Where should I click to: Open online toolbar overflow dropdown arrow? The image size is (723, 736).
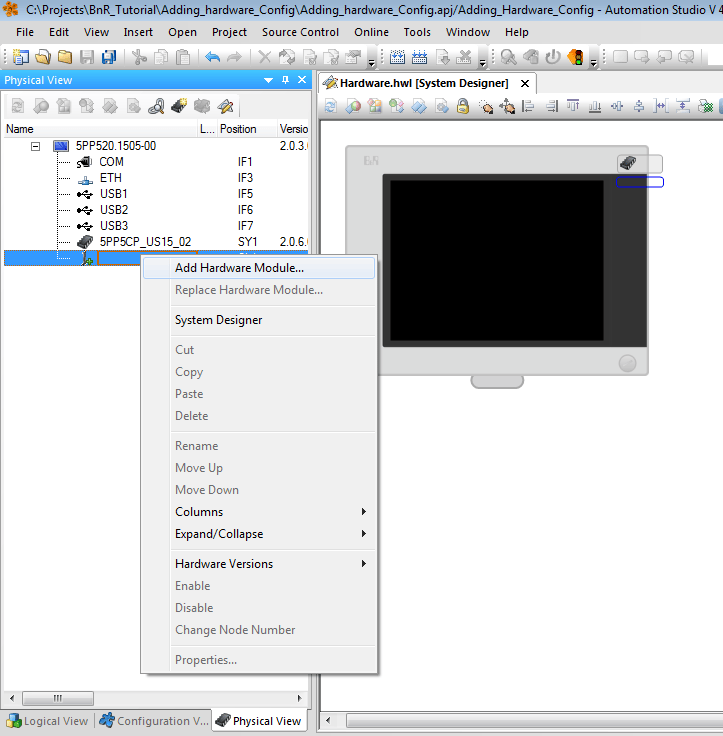tap(593, 62)
